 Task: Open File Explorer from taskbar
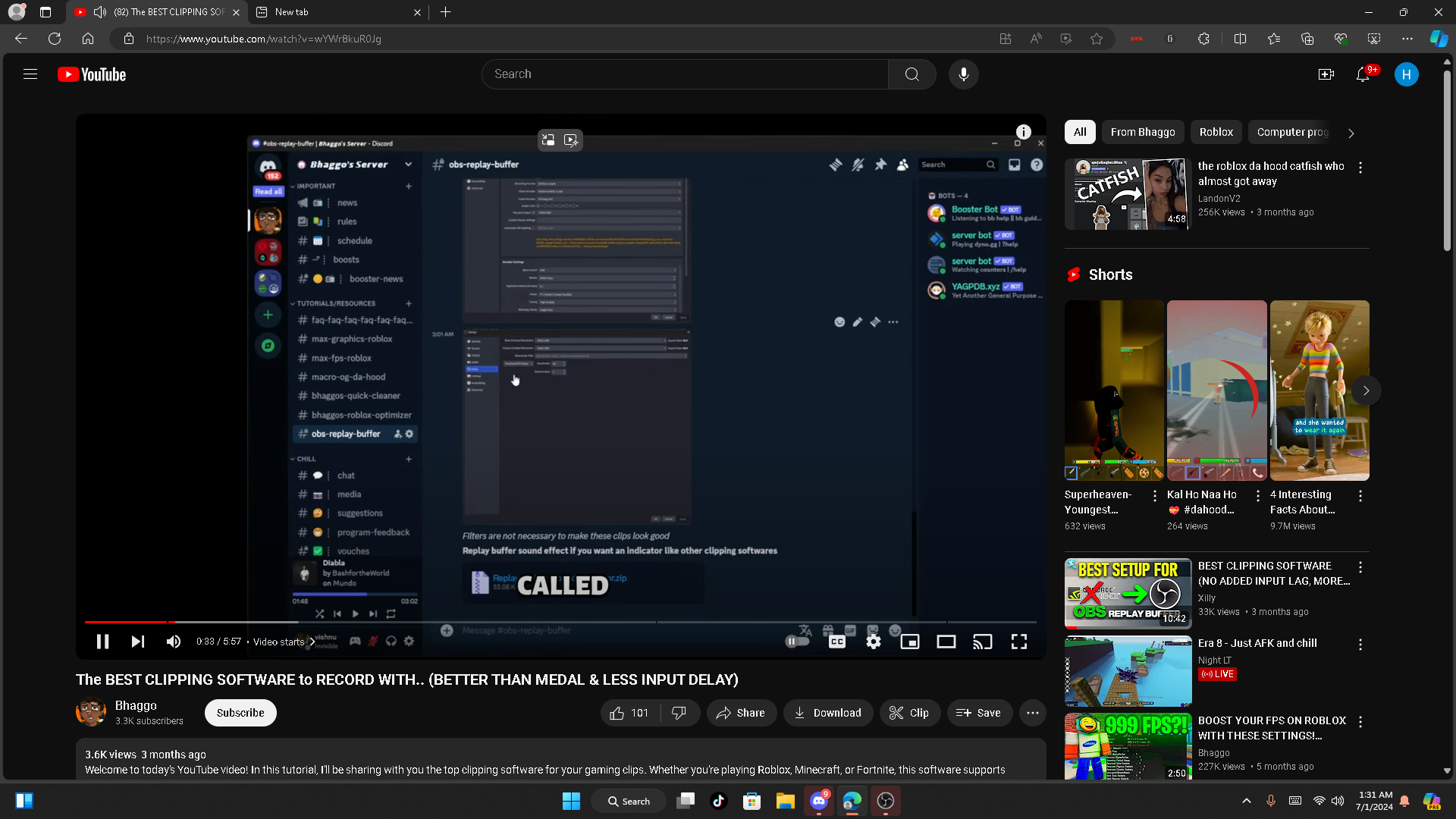[785, 801]
